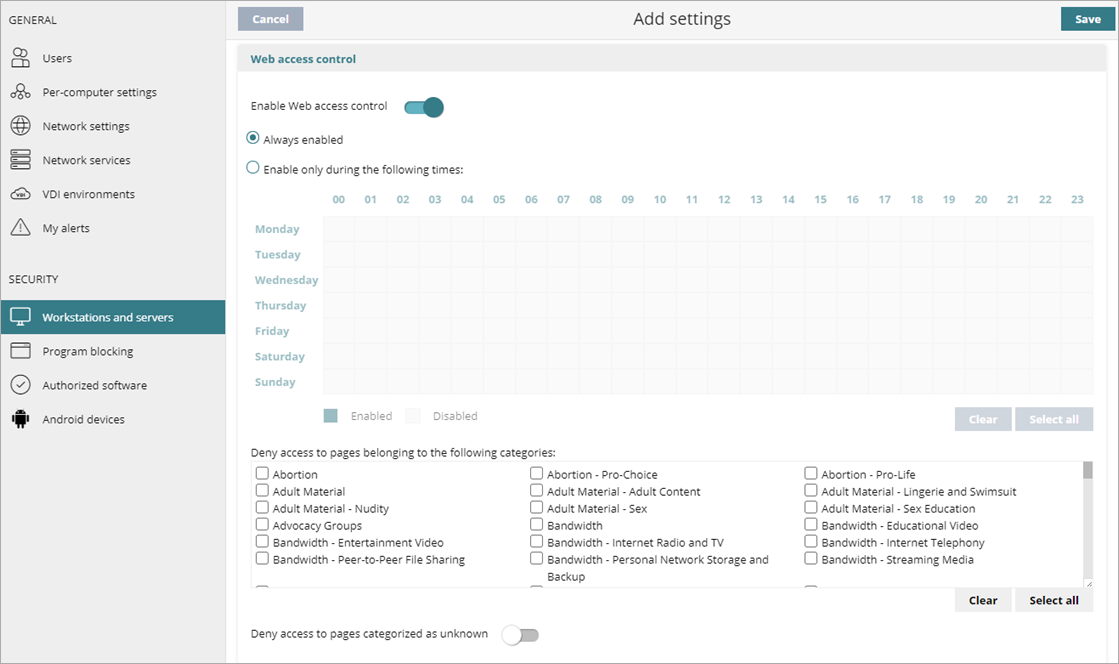This screenshot has height=664, width=1119.
Task: Select the Enable only during following times option
Action: (253, 167)
